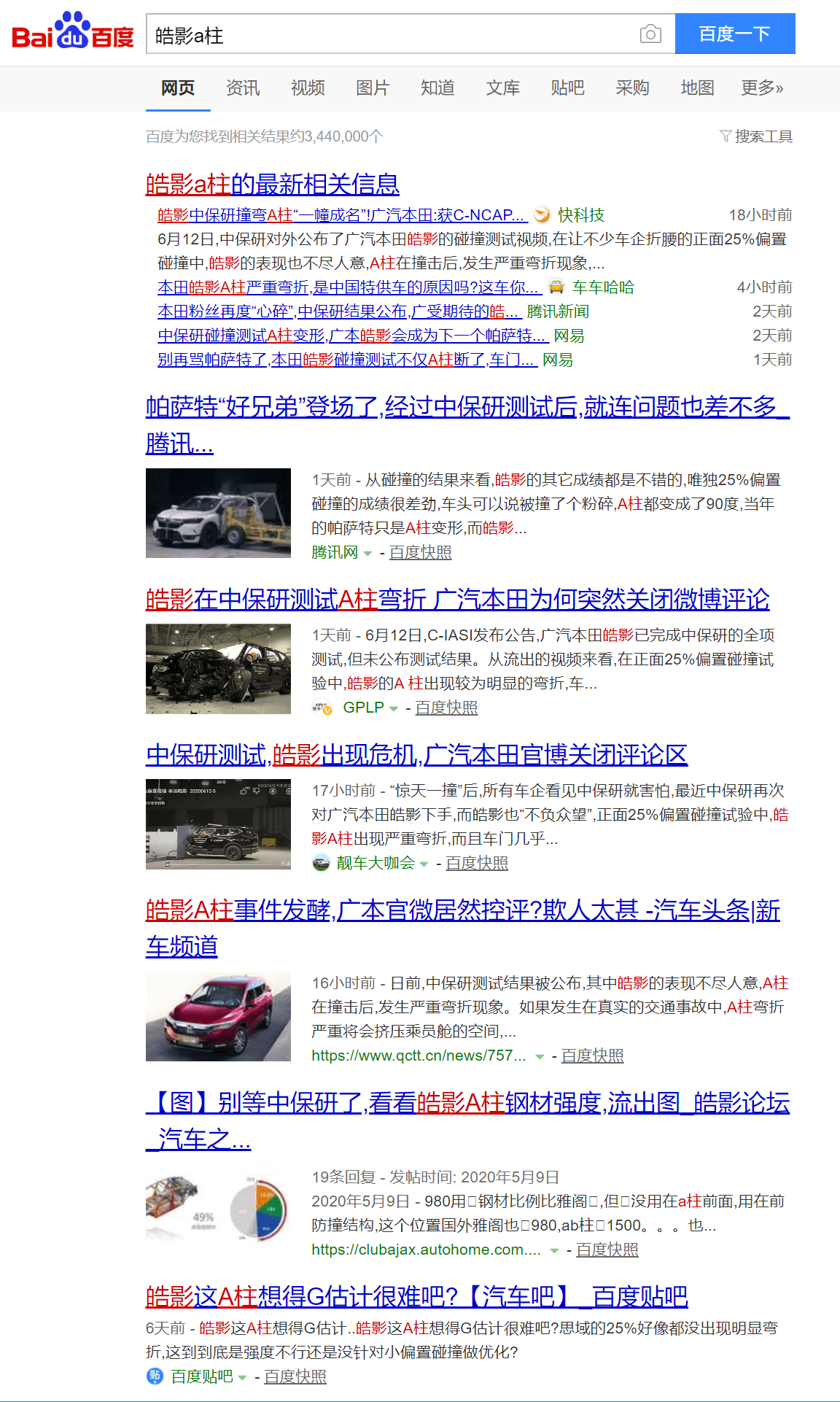Image resolution: width=840 pixels, height=1402 pixels.
Task: Click the 靓车大咖会 avatar icon
Action: pyautogui.click(x=321, y=863)
